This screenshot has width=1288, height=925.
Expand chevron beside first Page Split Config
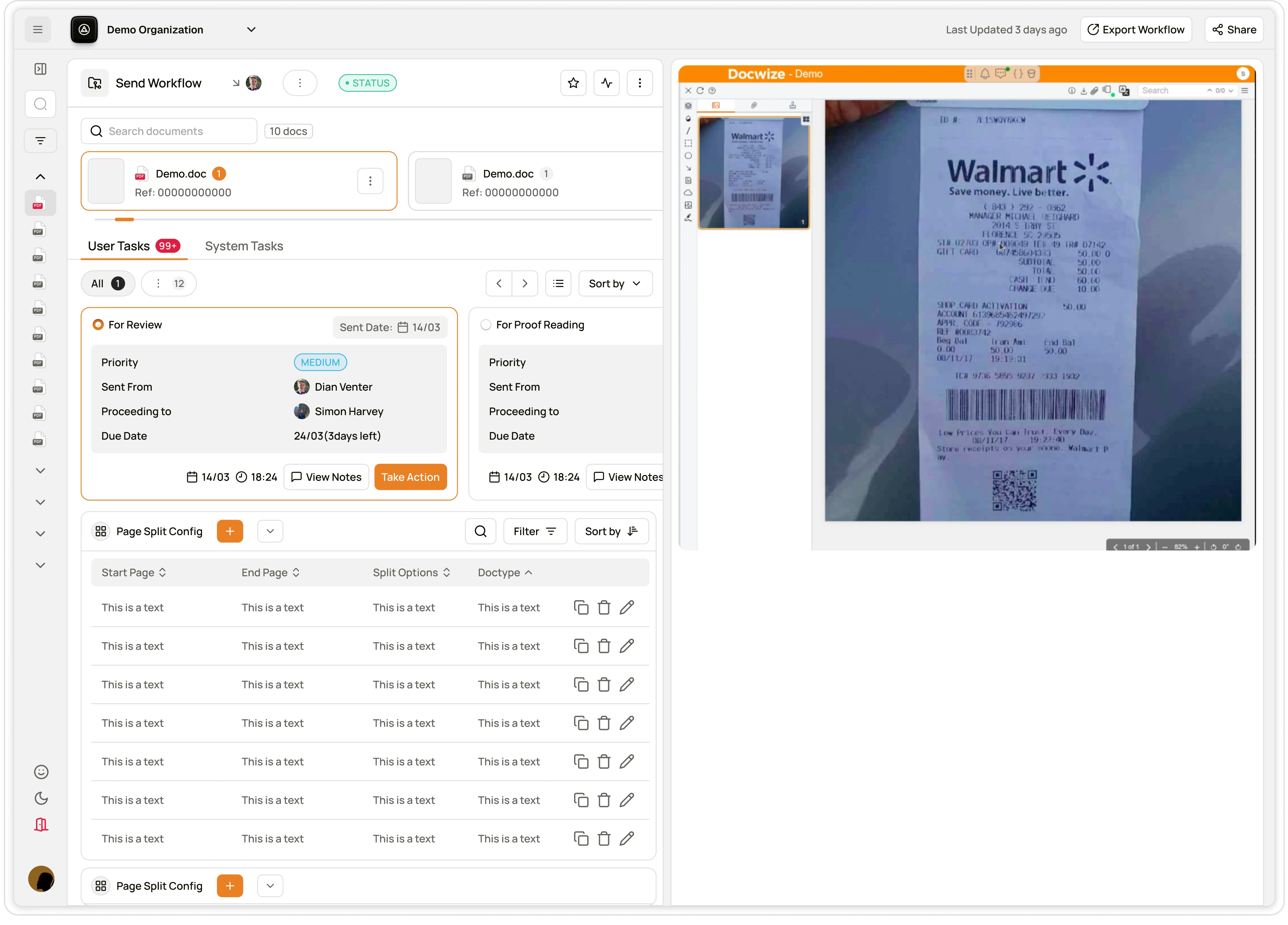(270, 531)
